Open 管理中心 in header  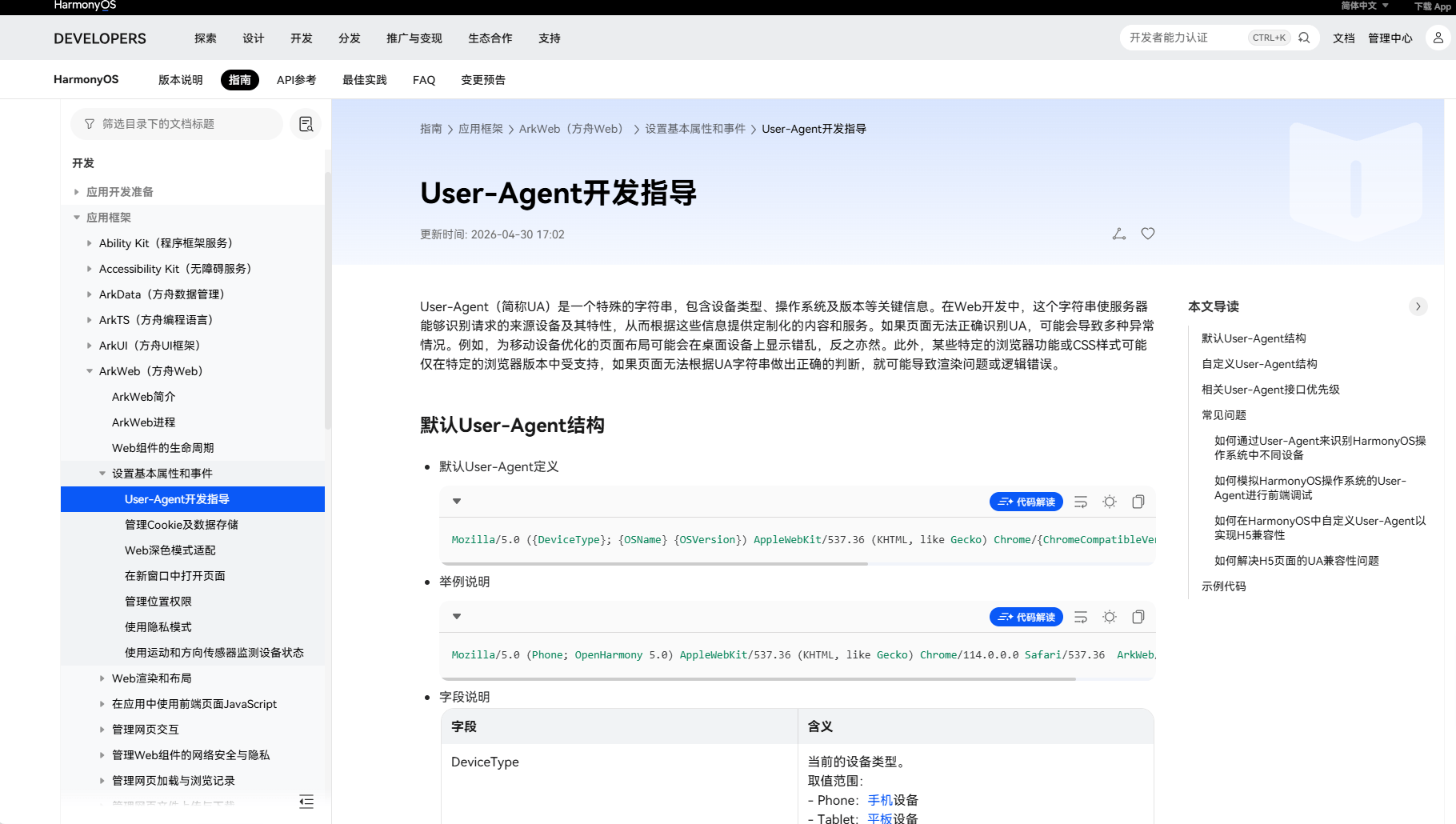[1390, 38]
